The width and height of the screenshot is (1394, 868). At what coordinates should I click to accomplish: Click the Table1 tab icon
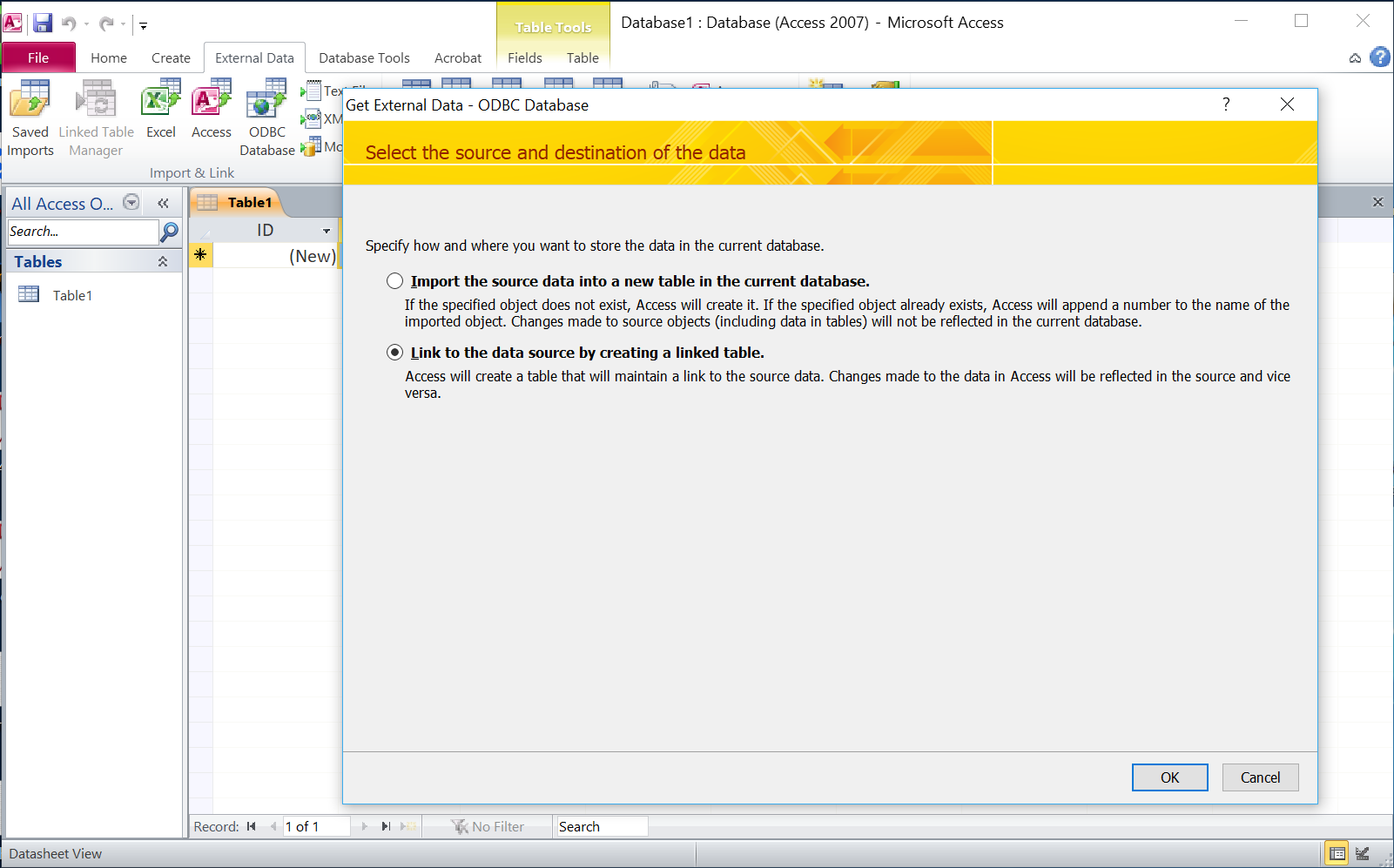207,203
